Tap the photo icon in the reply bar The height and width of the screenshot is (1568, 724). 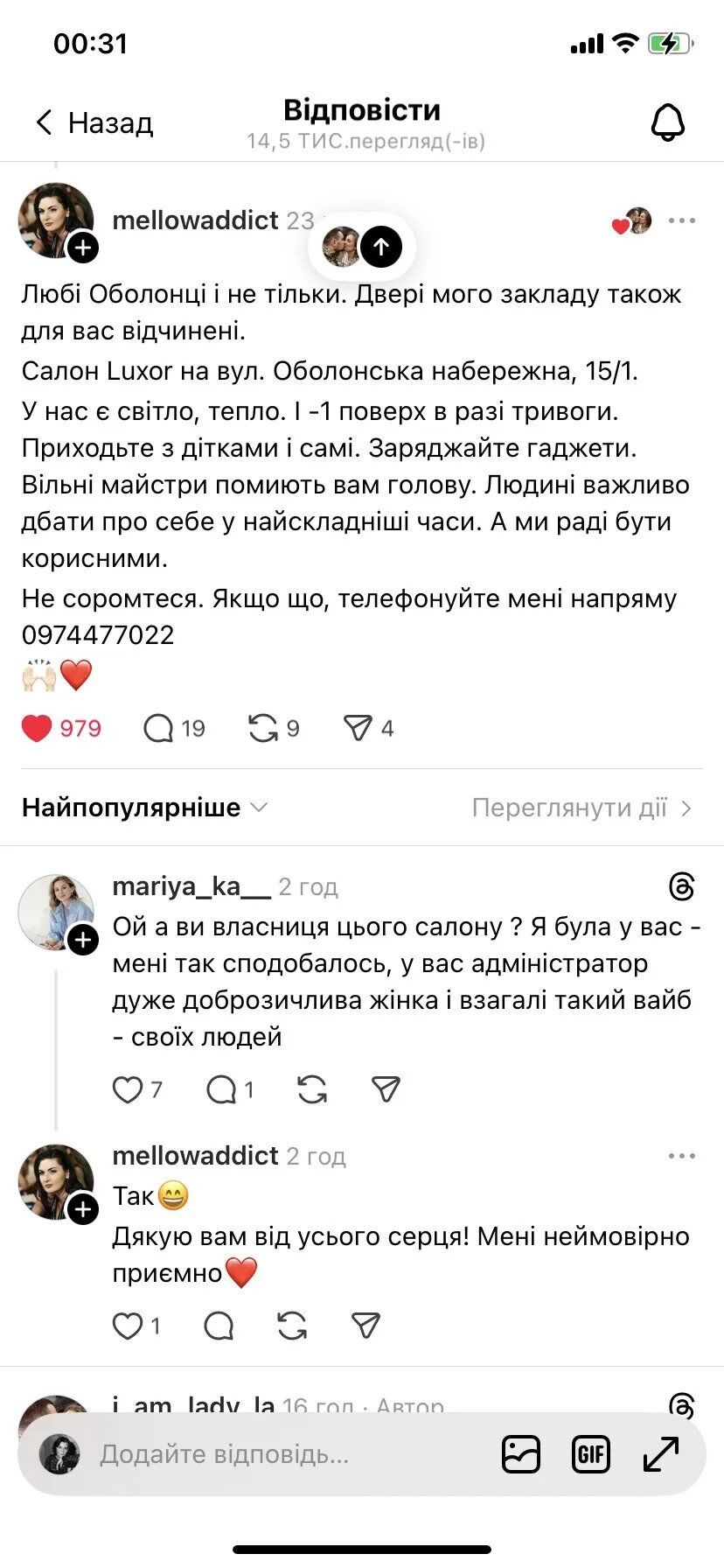[520, 1454]
